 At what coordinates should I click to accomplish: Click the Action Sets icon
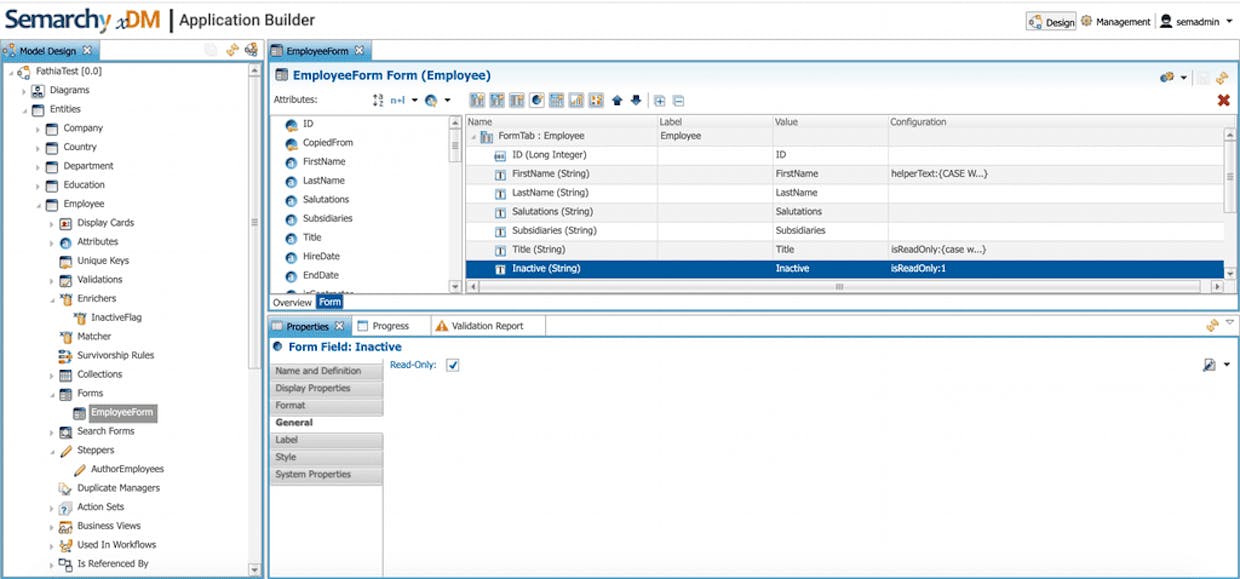coord(66,507)
